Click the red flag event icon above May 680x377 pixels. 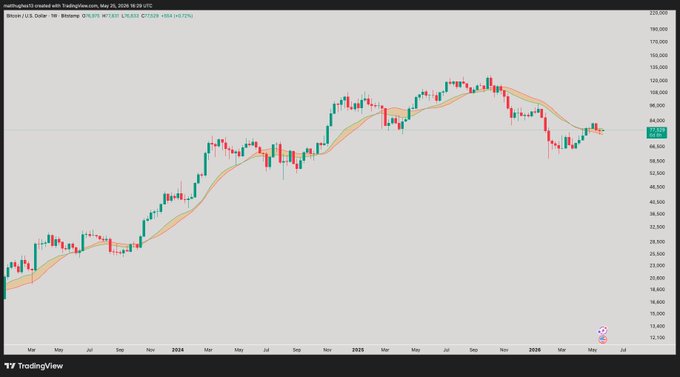pyautogui.click(x=602, y=339)
